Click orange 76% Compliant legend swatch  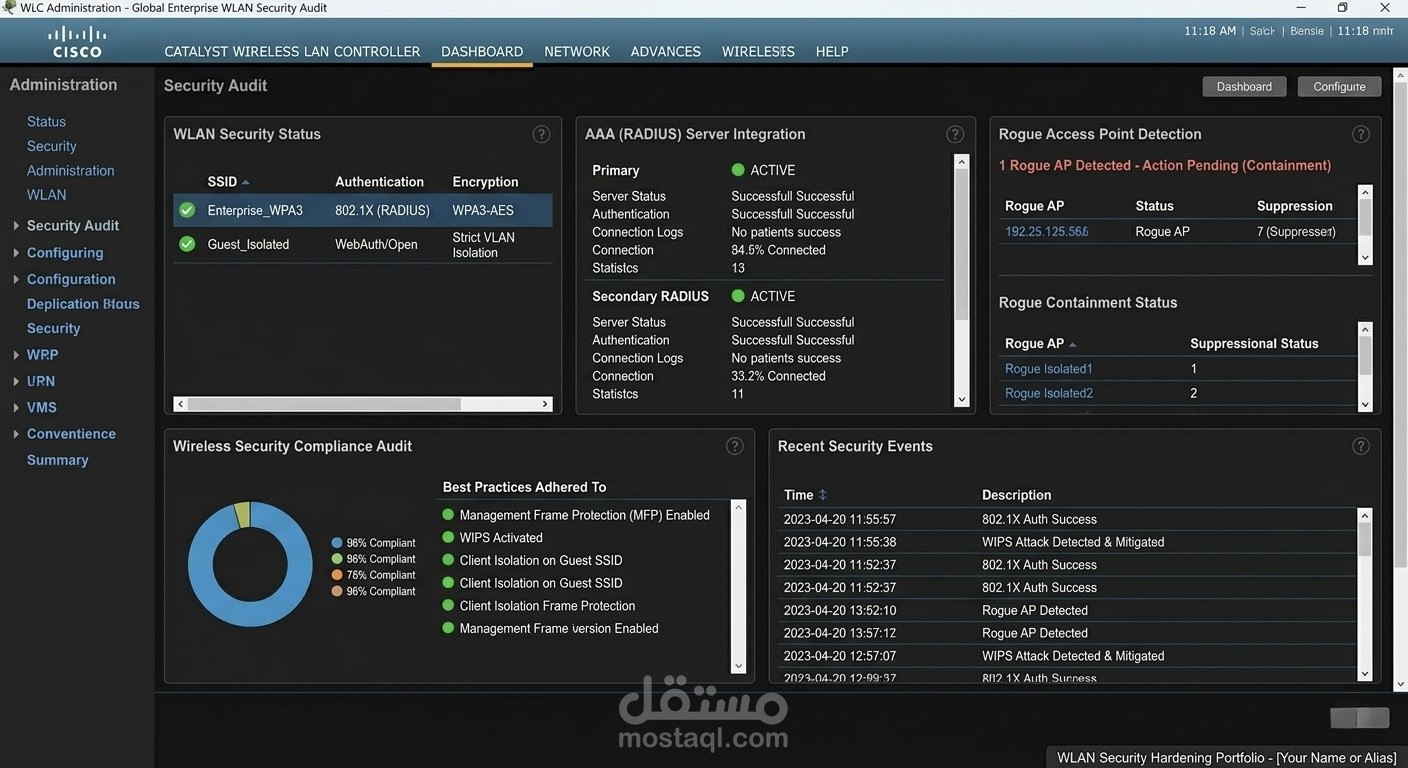click(337, 575)
